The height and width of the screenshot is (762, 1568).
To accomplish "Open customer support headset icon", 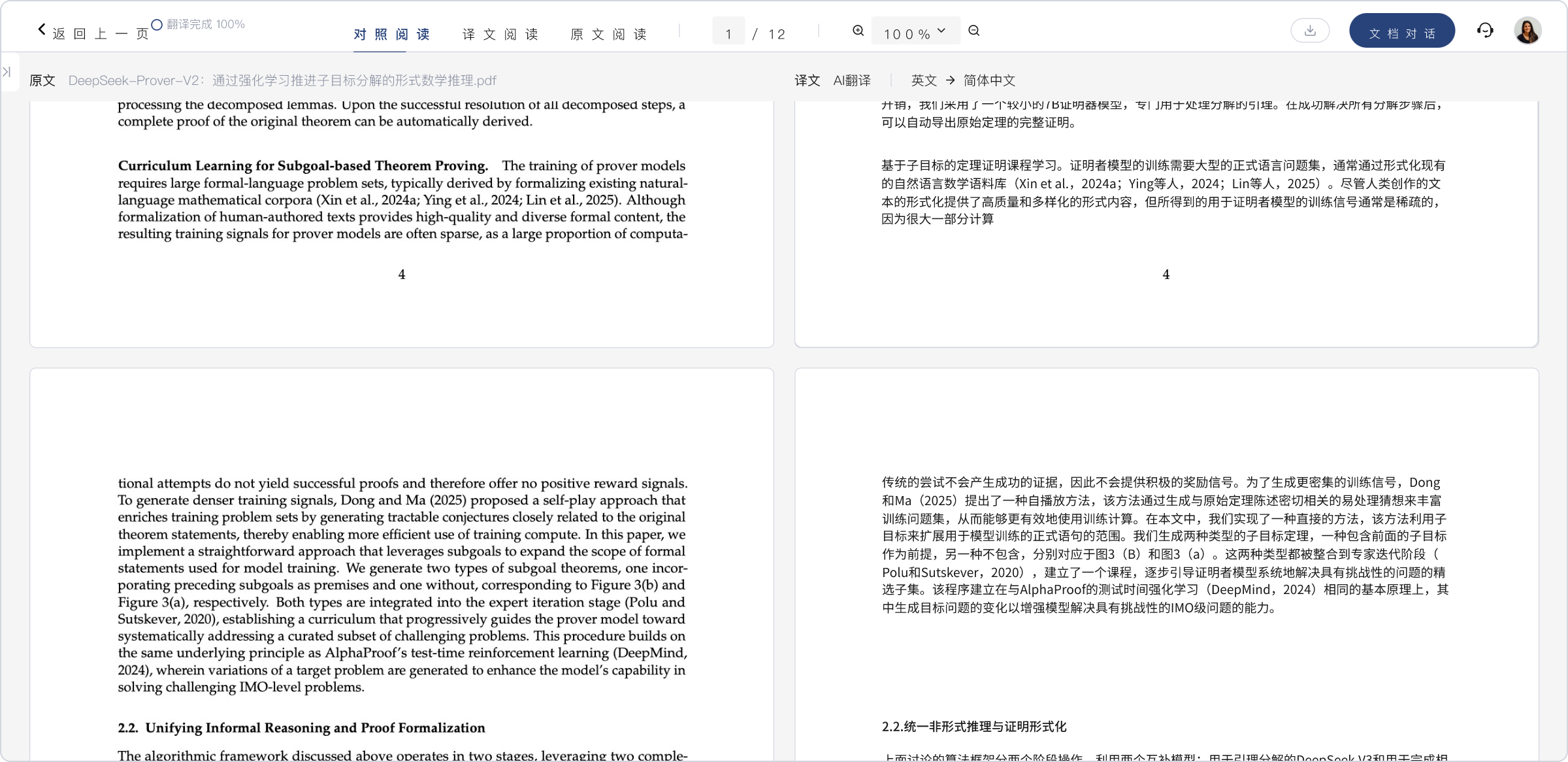I will (1485, 31).
